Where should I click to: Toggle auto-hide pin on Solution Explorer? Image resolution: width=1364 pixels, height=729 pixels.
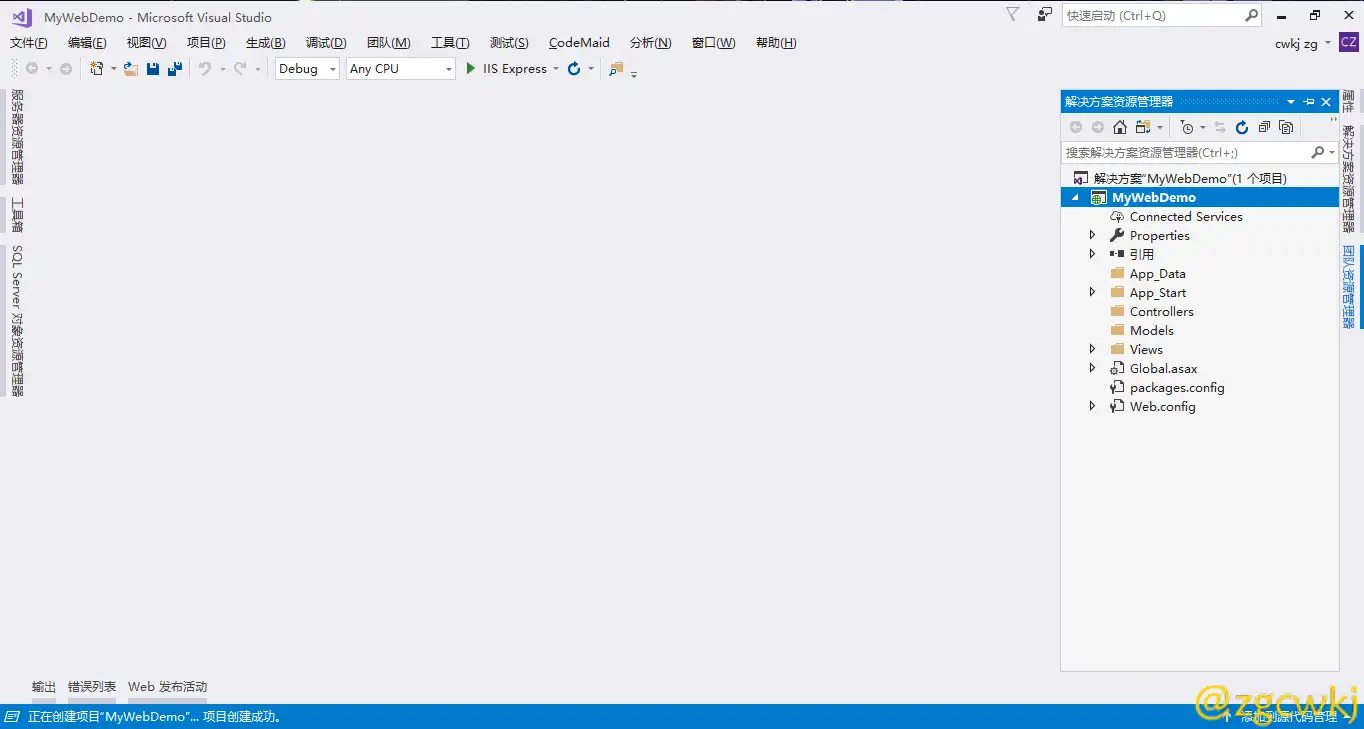coord(1309,102)
